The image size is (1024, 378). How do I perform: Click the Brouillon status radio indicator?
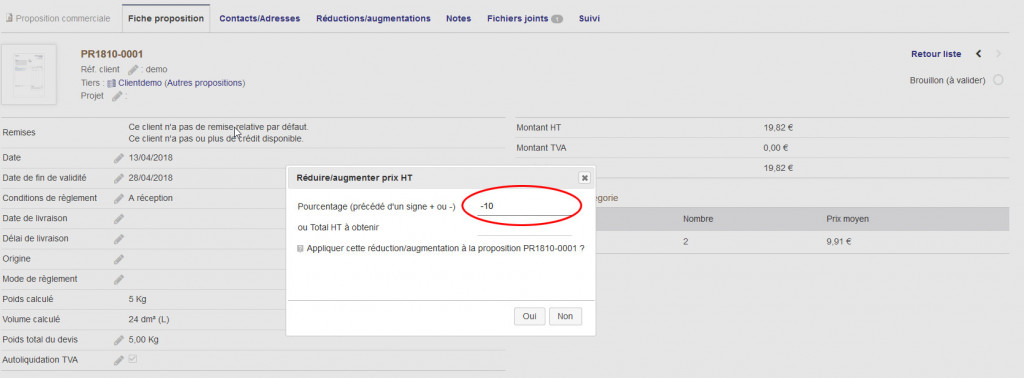(x=998, y=80)
